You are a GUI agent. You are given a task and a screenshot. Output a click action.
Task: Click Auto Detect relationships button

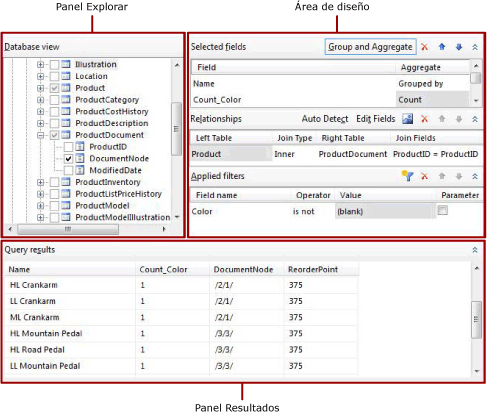[x=325, y=119]
